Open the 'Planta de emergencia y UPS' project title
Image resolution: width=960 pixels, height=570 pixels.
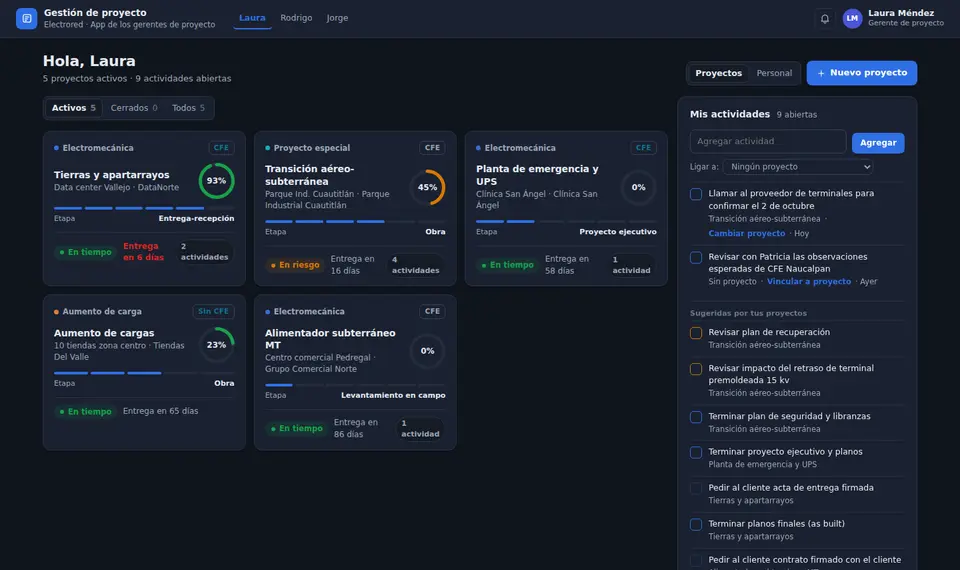[537, 175]
